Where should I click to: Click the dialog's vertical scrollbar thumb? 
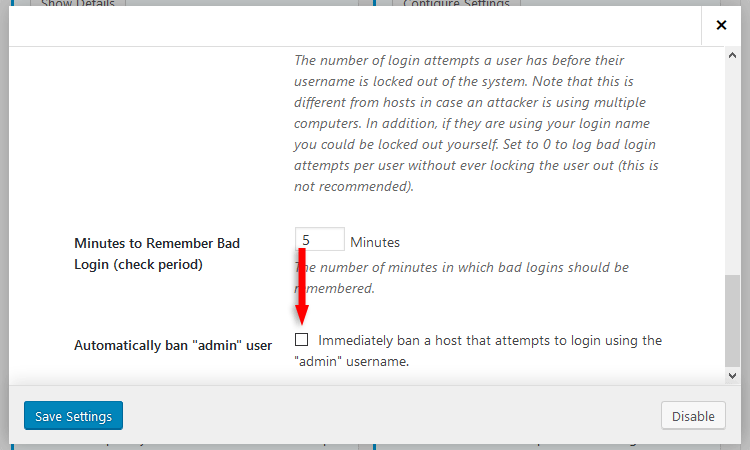tap(732, 320)
